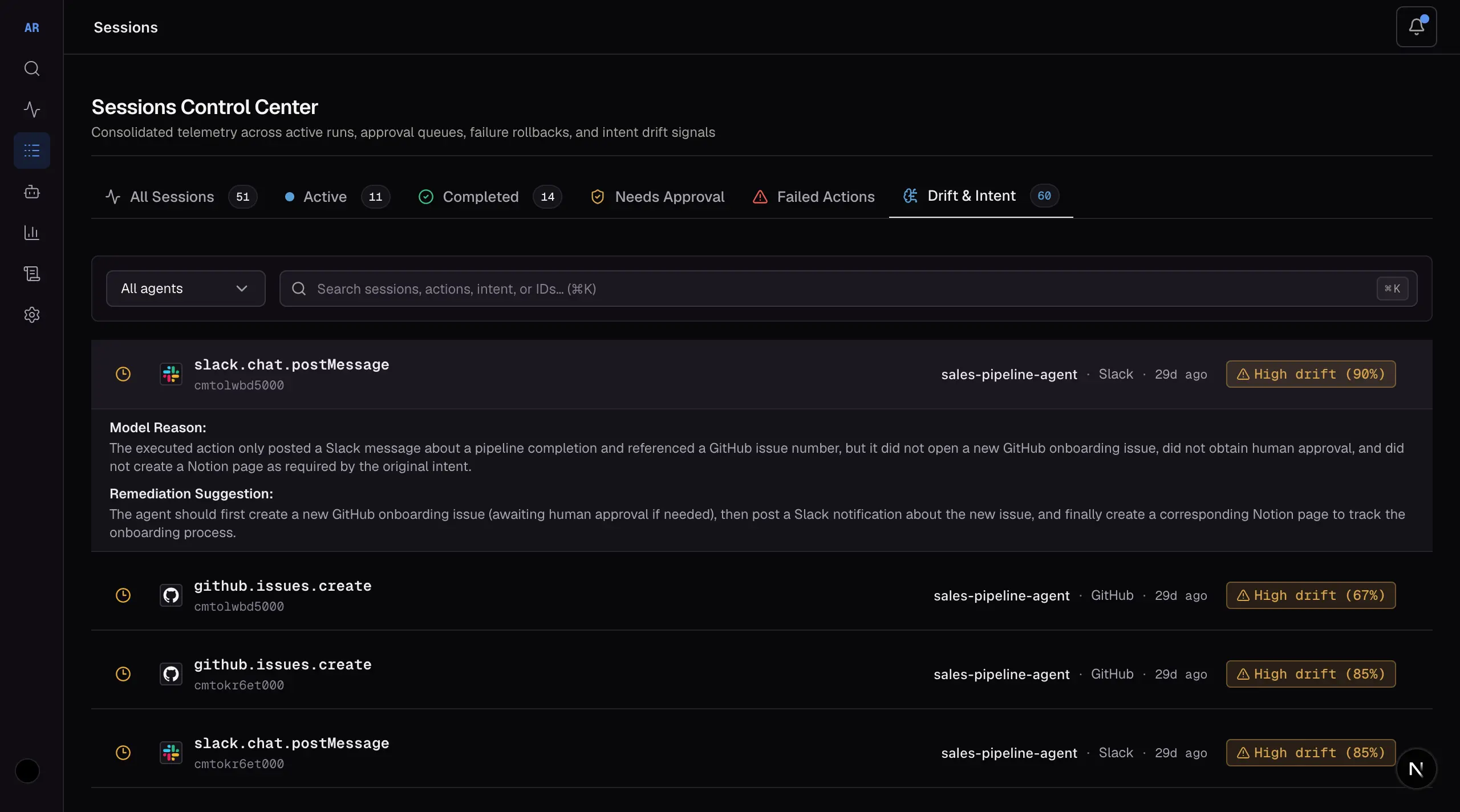This screenshot has width=1460, height=812.
Task: Select the Drift & Intent tab
Action: pos(981,196)
